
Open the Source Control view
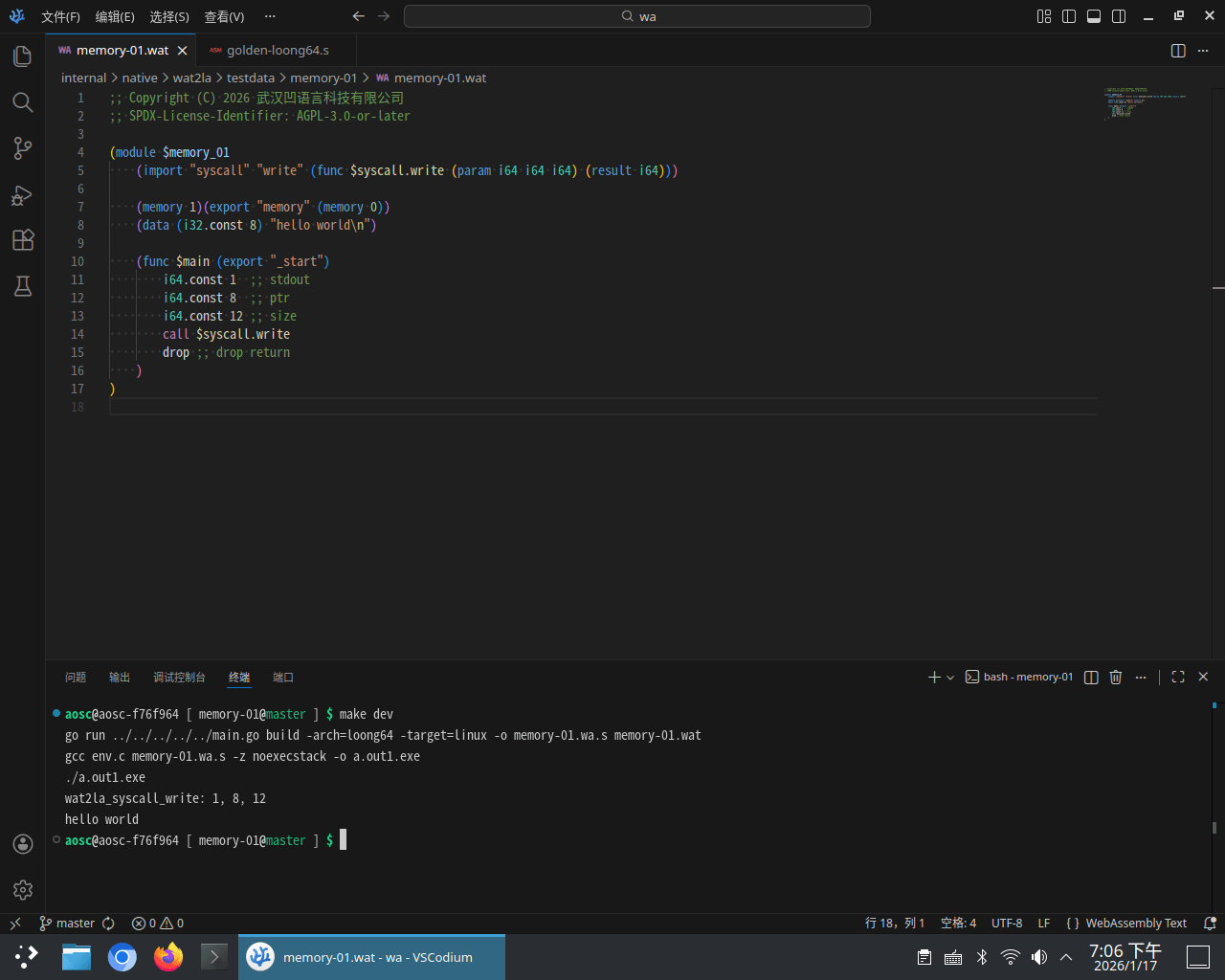point(23,148)
